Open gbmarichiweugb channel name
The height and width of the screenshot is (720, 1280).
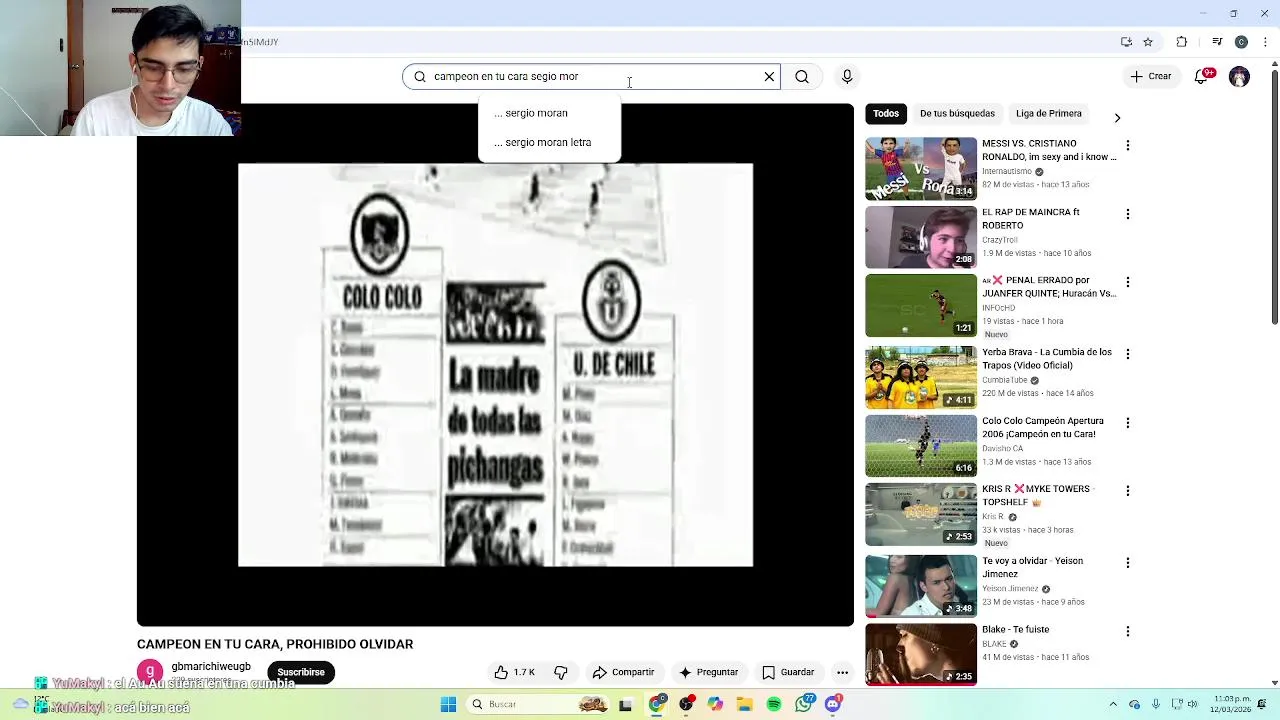click(211, 666)
